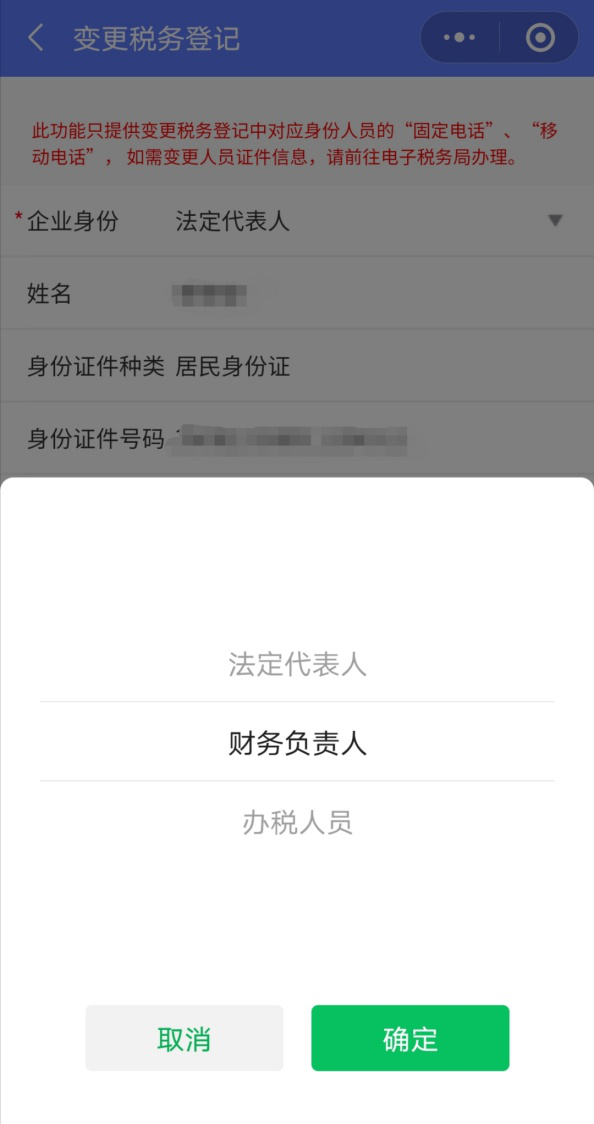Go back using the header arrow
This screenshot has height=1124, width=594.
click(x=36, y=38)
